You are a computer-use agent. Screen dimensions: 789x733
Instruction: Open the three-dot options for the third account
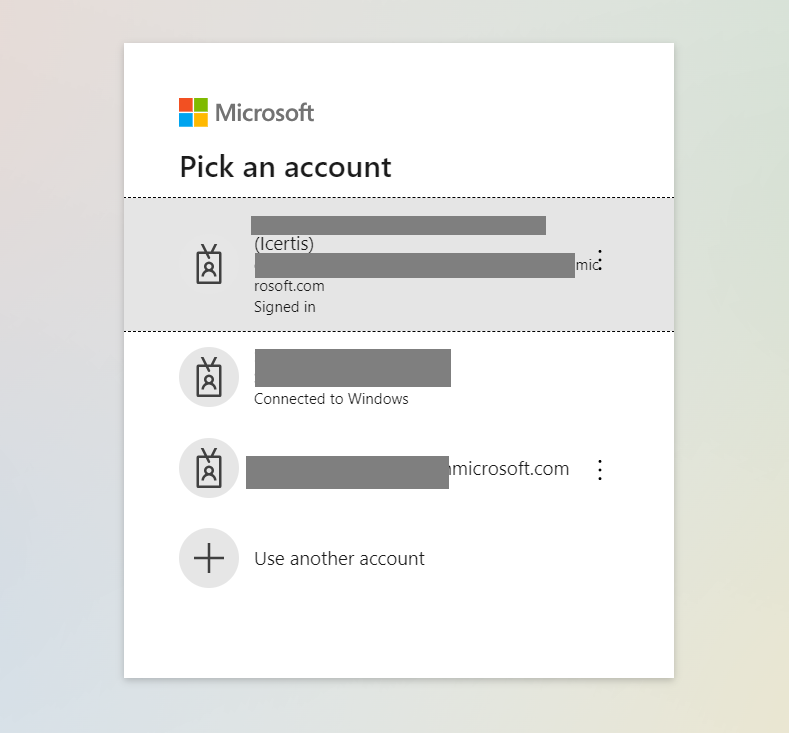[600, 470]
